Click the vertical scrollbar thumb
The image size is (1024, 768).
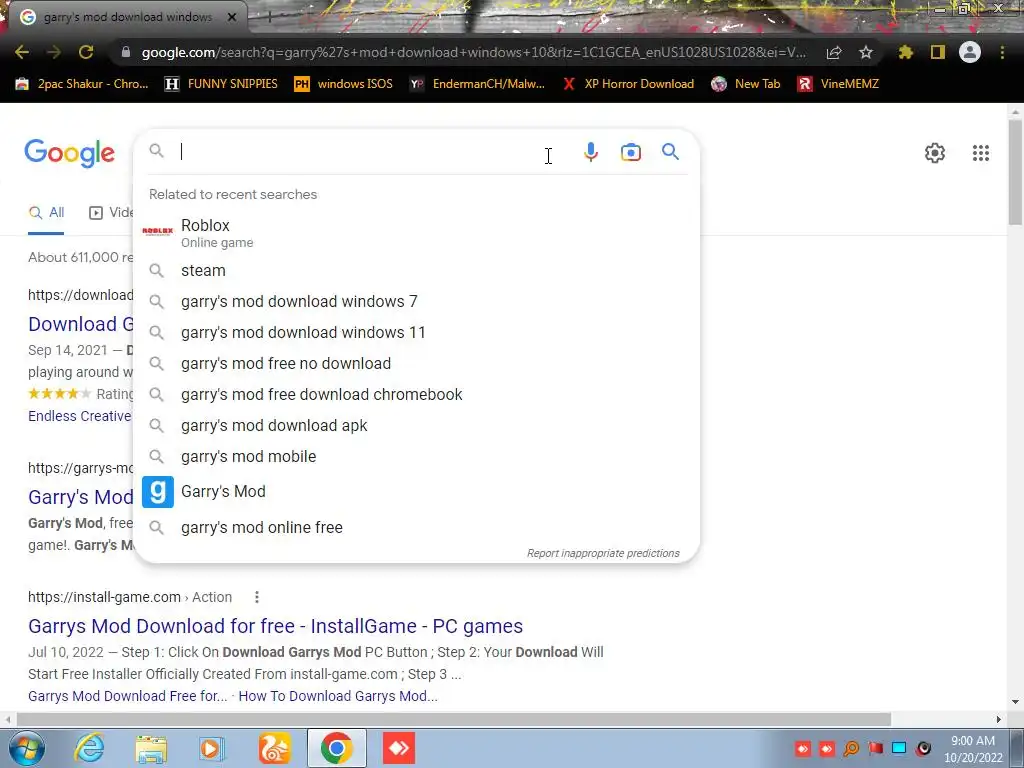[1015, 172]
